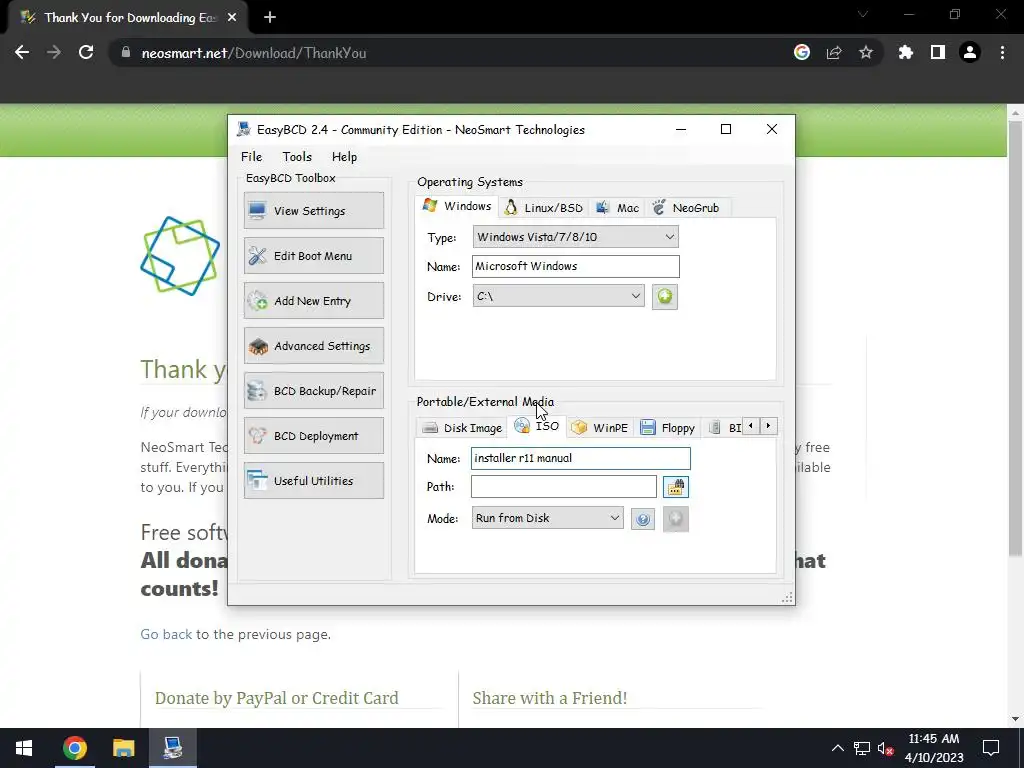
Task: Click the EasyBCD taskbar icon
Action: (x=172, y=748)
